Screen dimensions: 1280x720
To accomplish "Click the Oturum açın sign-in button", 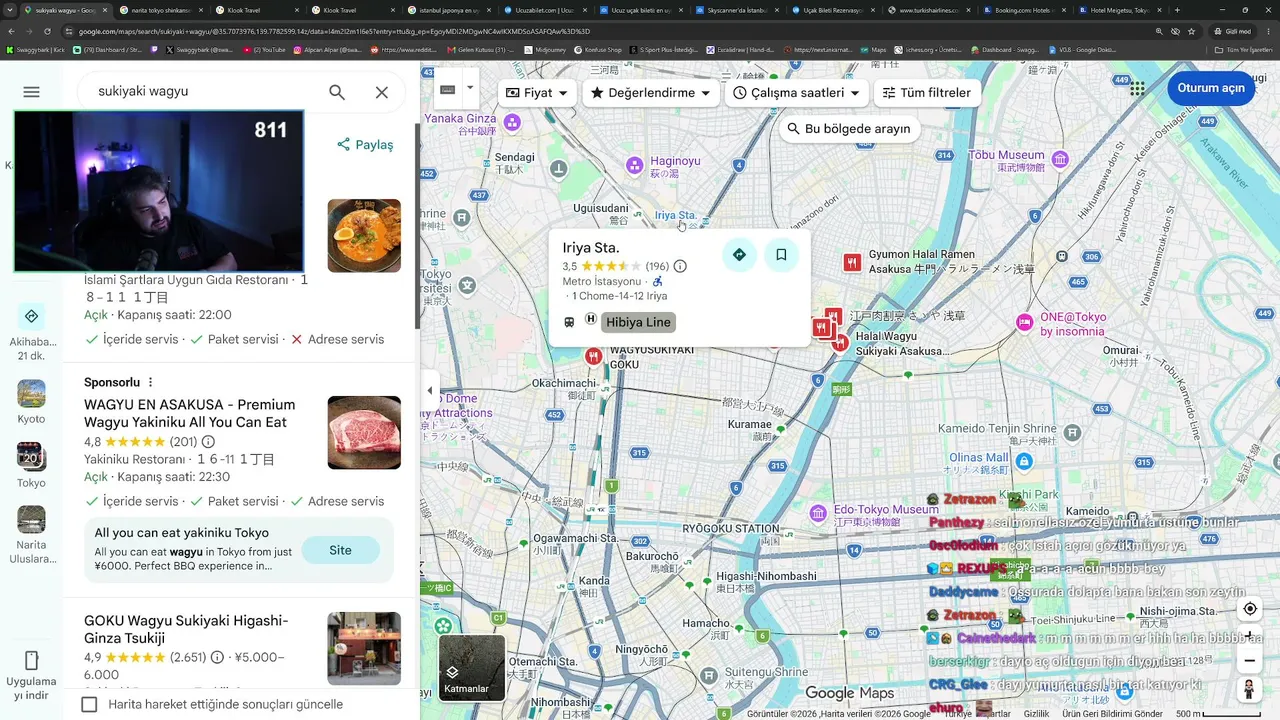I will [1211, 88].
